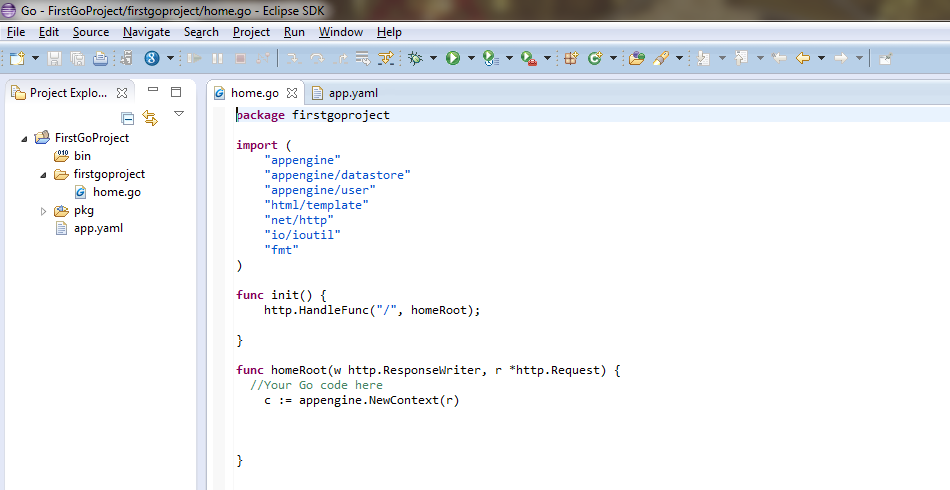The image size is (950, 490).
Task: Click the Suspend pause icon
Action: tap(218, 58)
